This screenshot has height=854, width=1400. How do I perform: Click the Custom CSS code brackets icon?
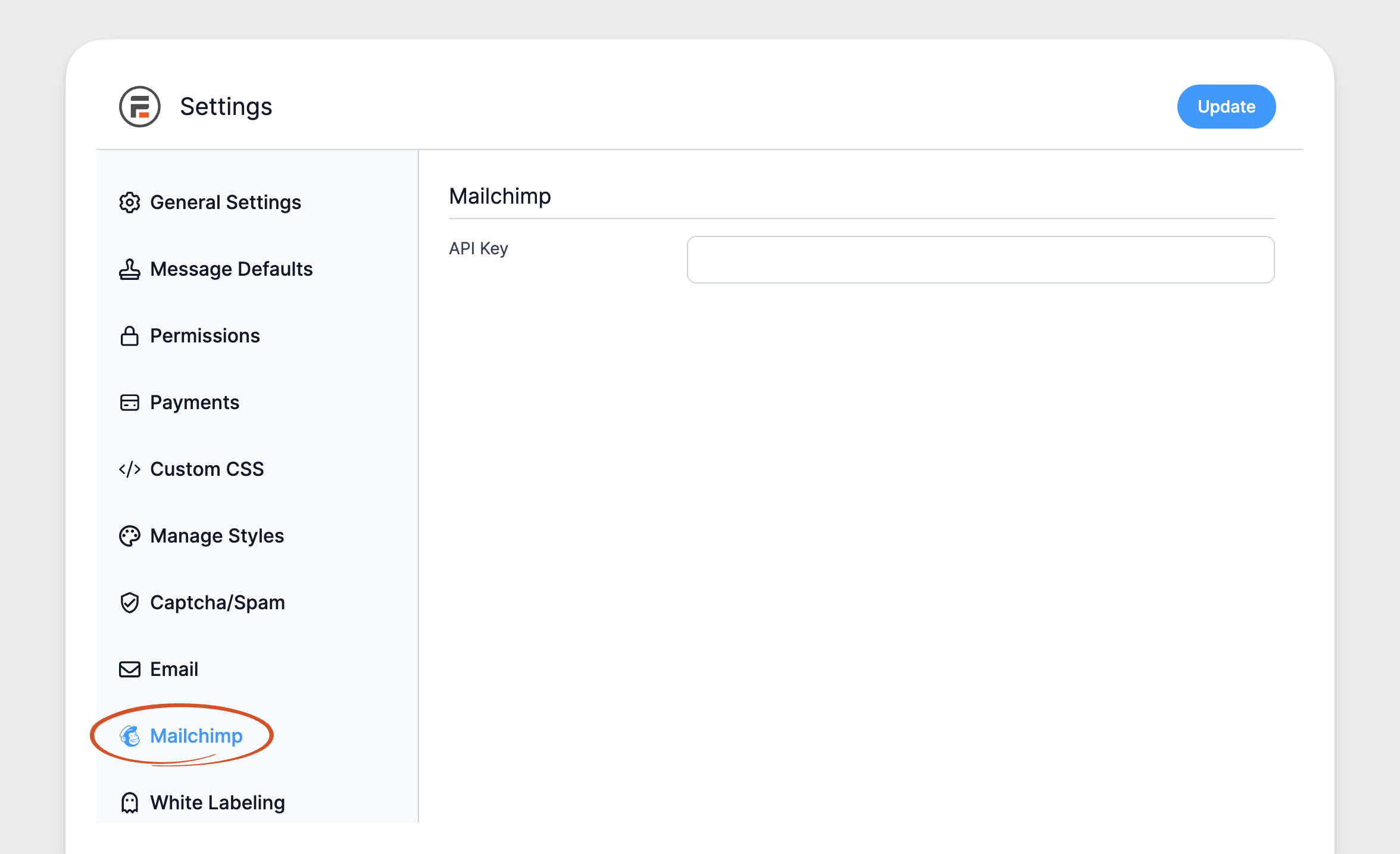click(130, 469)
